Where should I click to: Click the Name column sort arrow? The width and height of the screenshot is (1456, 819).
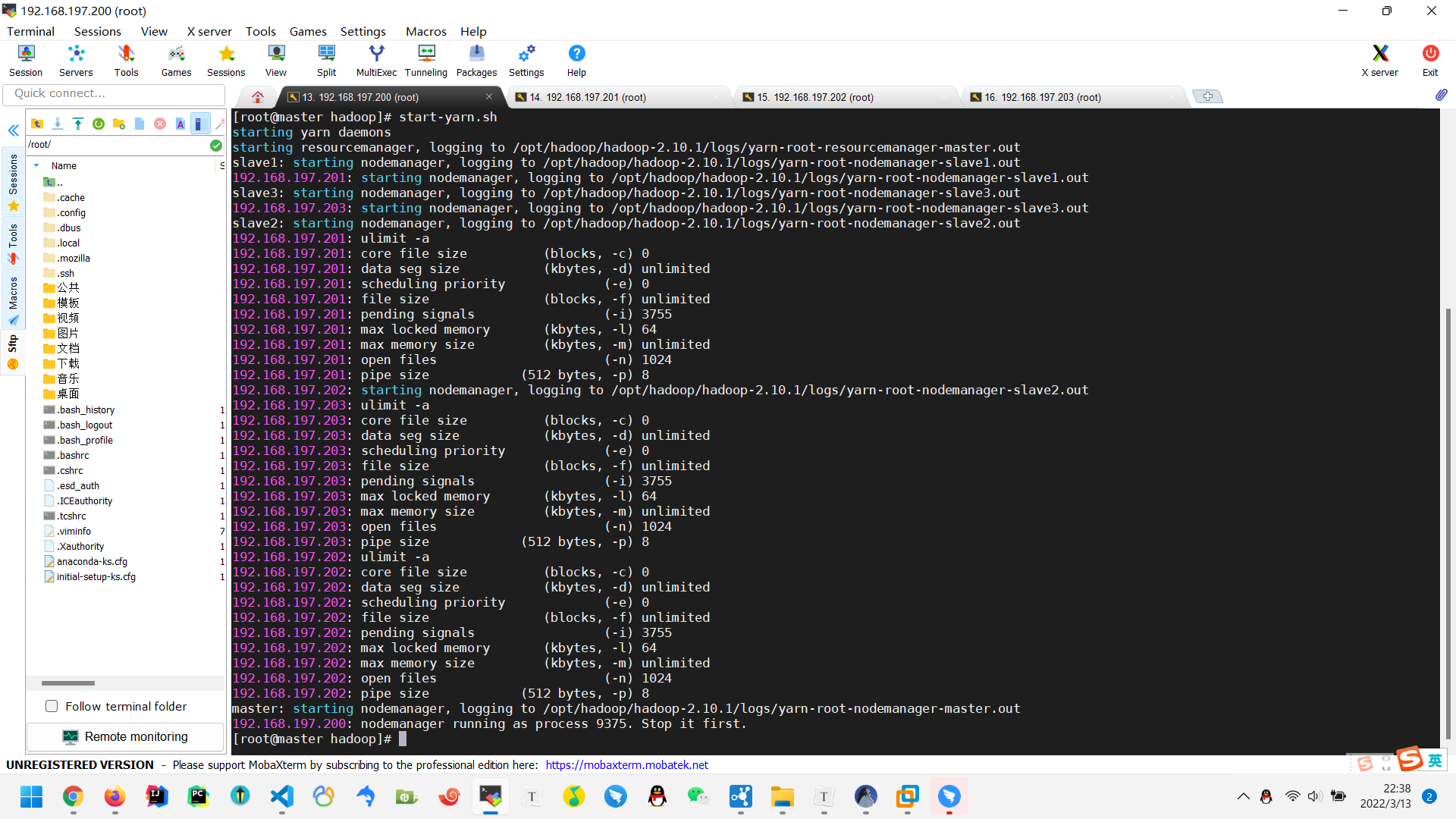pos(36,165)
